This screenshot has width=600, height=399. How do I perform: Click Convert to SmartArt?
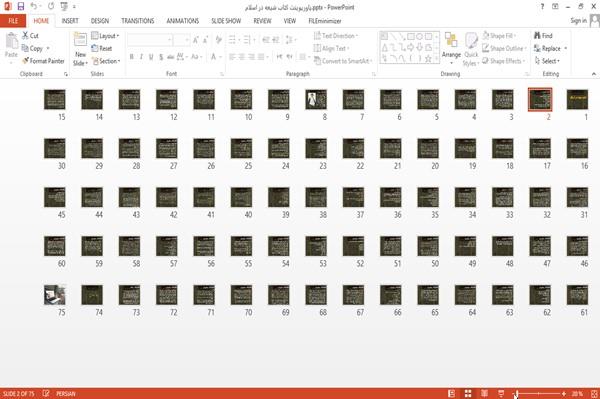coord(343,61)
